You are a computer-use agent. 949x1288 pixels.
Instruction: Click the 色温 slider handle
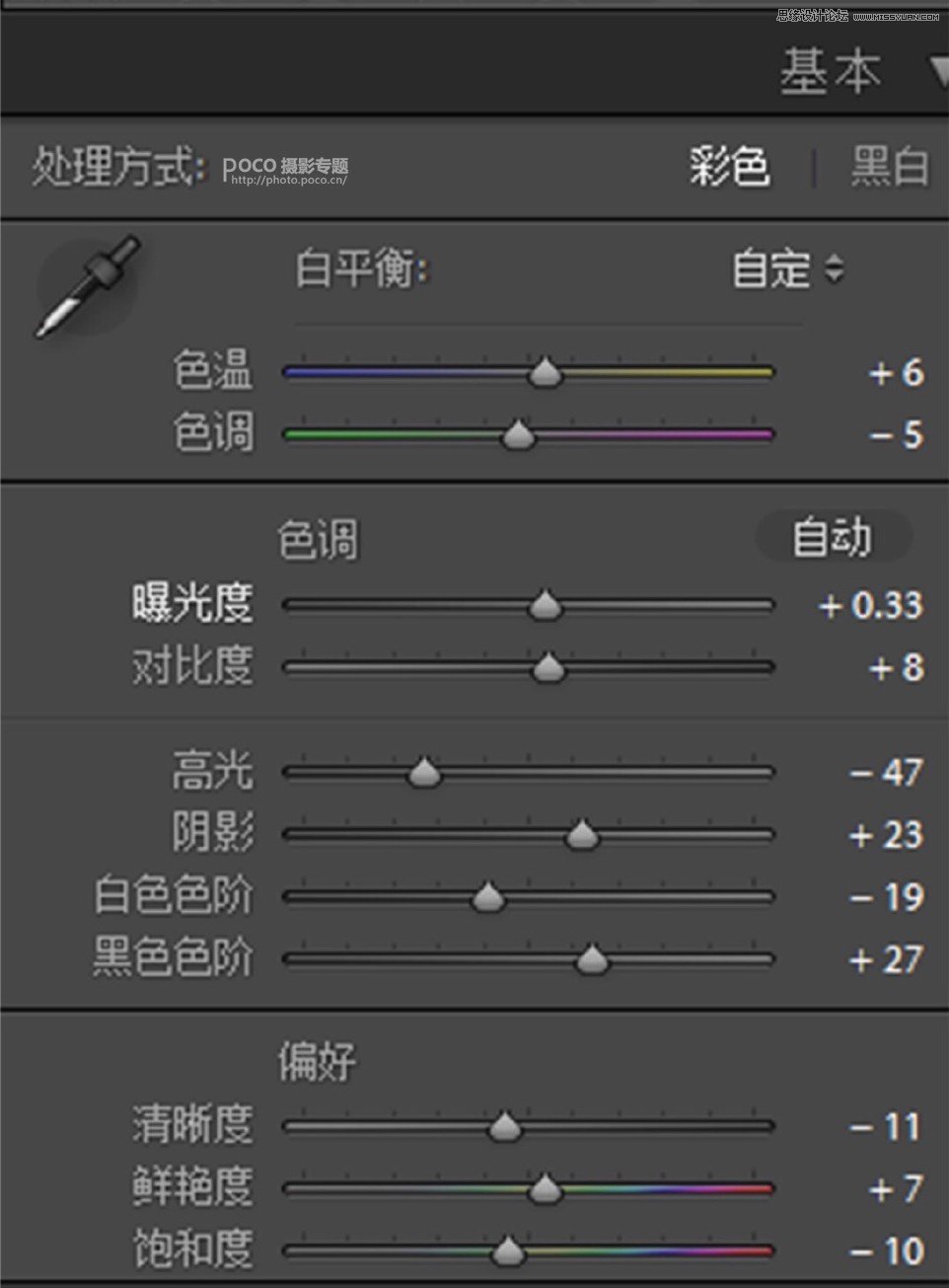tap(545, 373)
